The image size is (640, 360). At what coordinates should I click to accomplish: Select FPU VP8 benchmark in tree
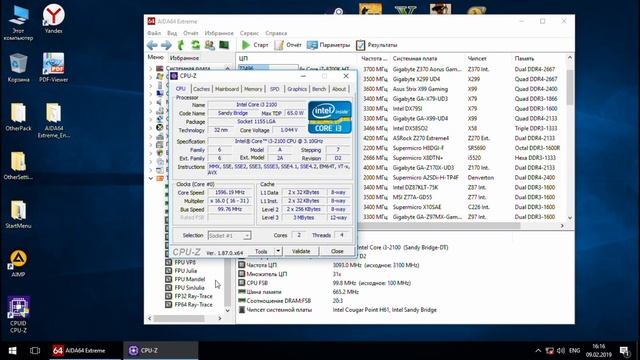click(x=180, y=262)
